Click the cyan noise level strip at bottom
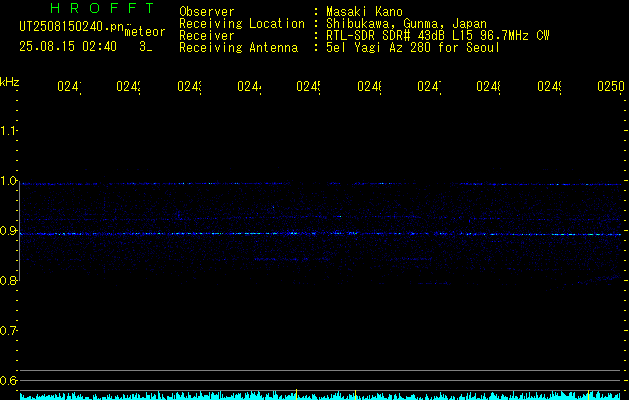629x400 pixels. pos(321,396)
